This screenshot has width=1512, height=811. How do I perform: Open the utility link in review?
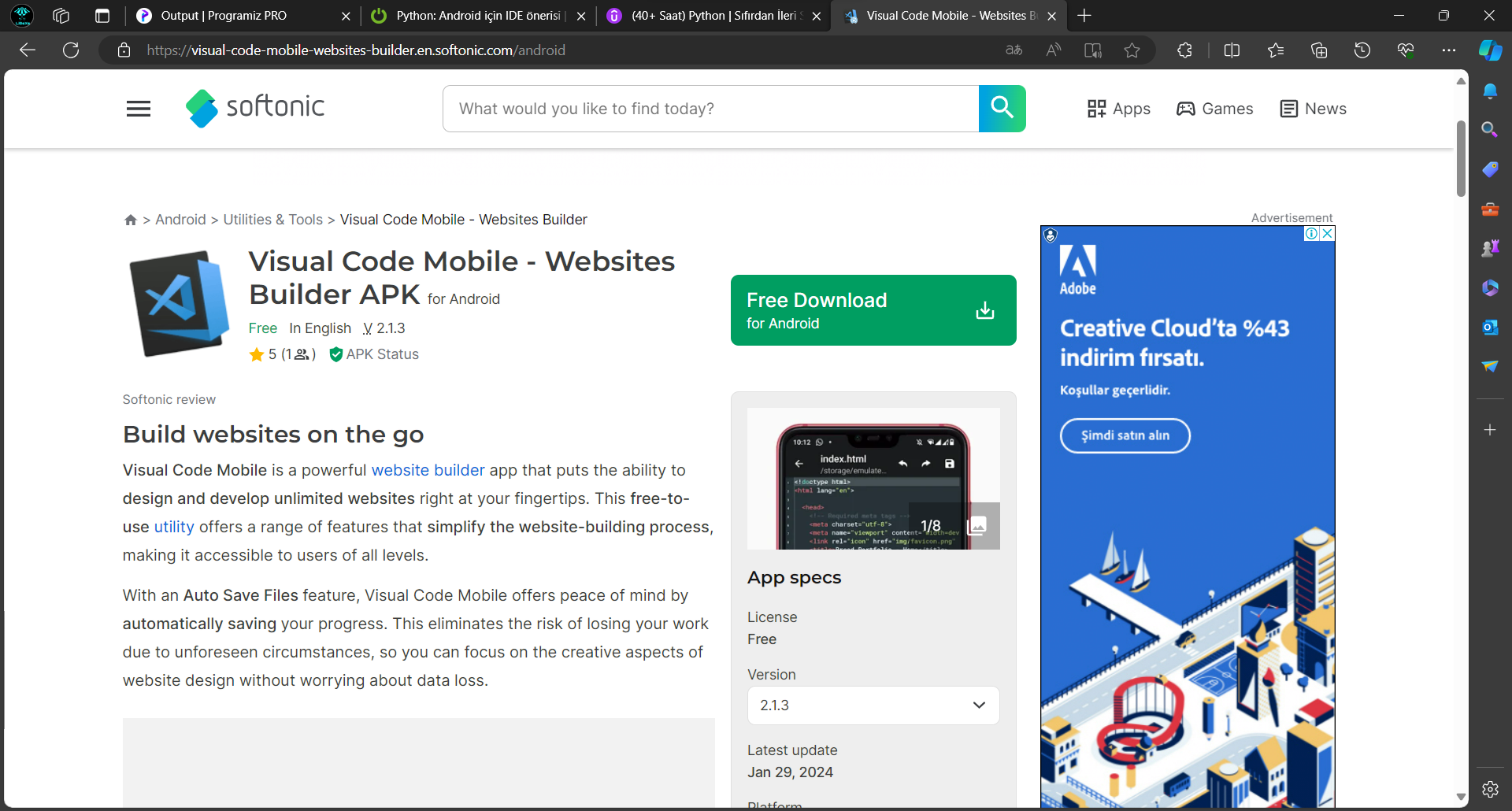(174, 527)
